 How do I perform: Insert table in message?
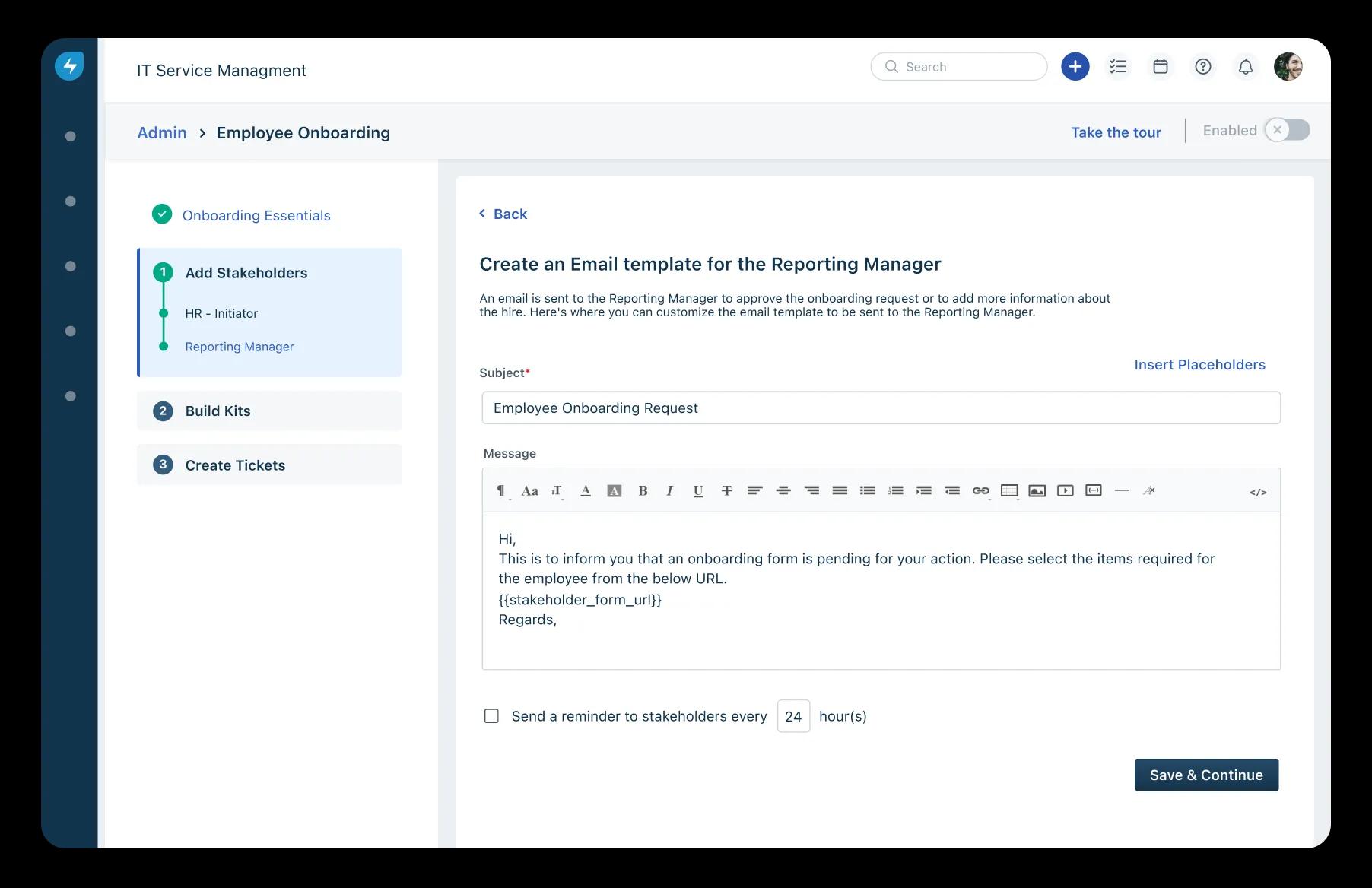(x=1009, y=491)
